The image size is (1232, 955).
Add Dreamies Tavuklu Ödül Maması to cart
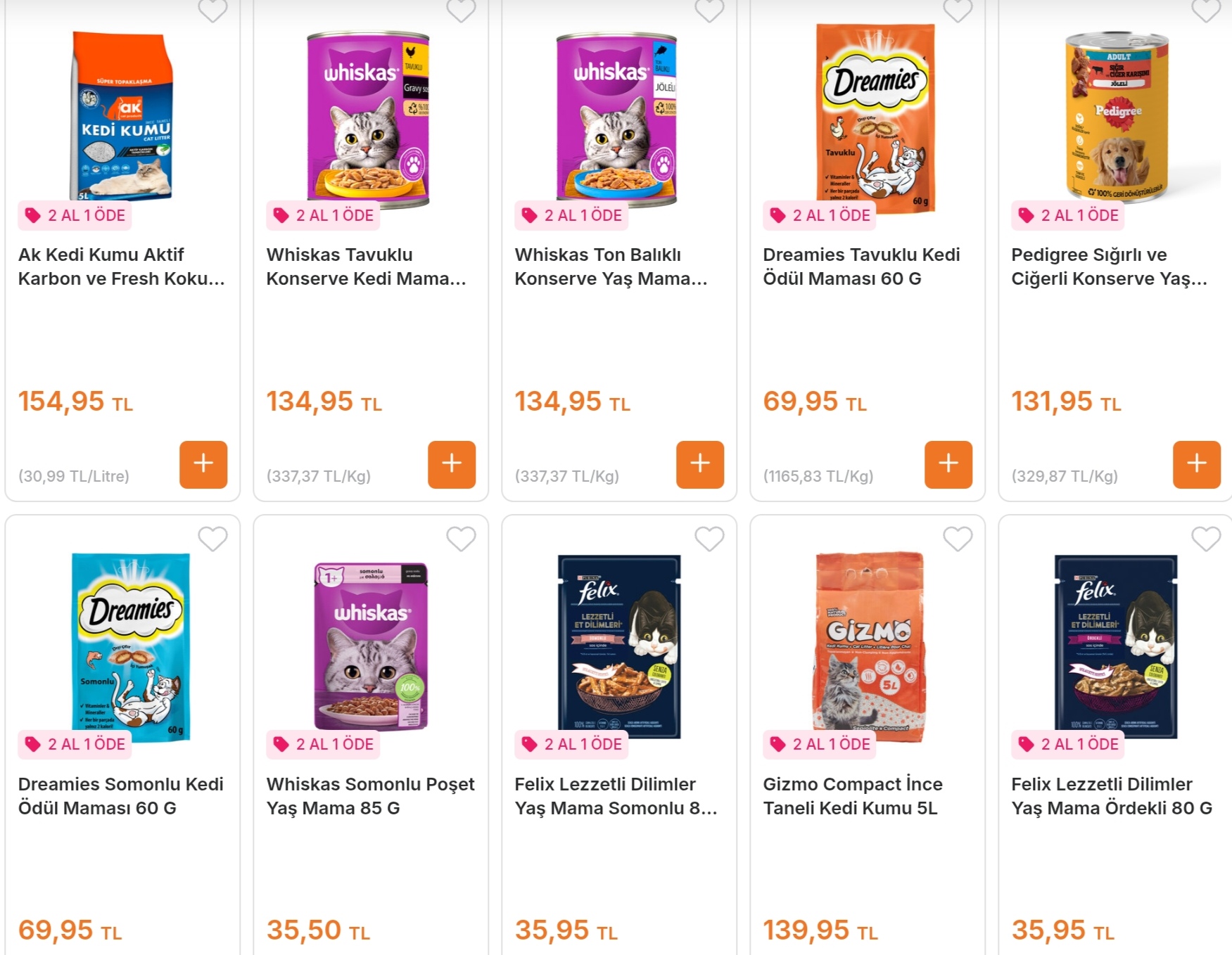point(948,464)
